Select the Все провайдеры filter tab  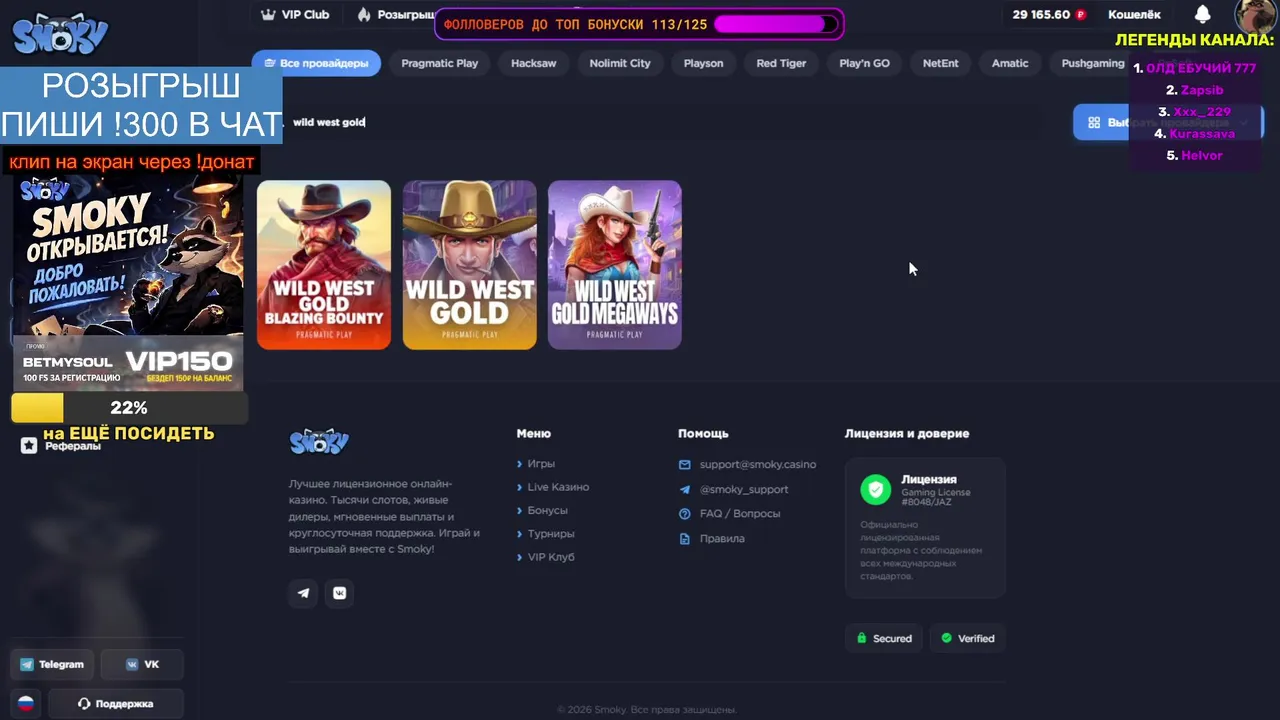316,63
